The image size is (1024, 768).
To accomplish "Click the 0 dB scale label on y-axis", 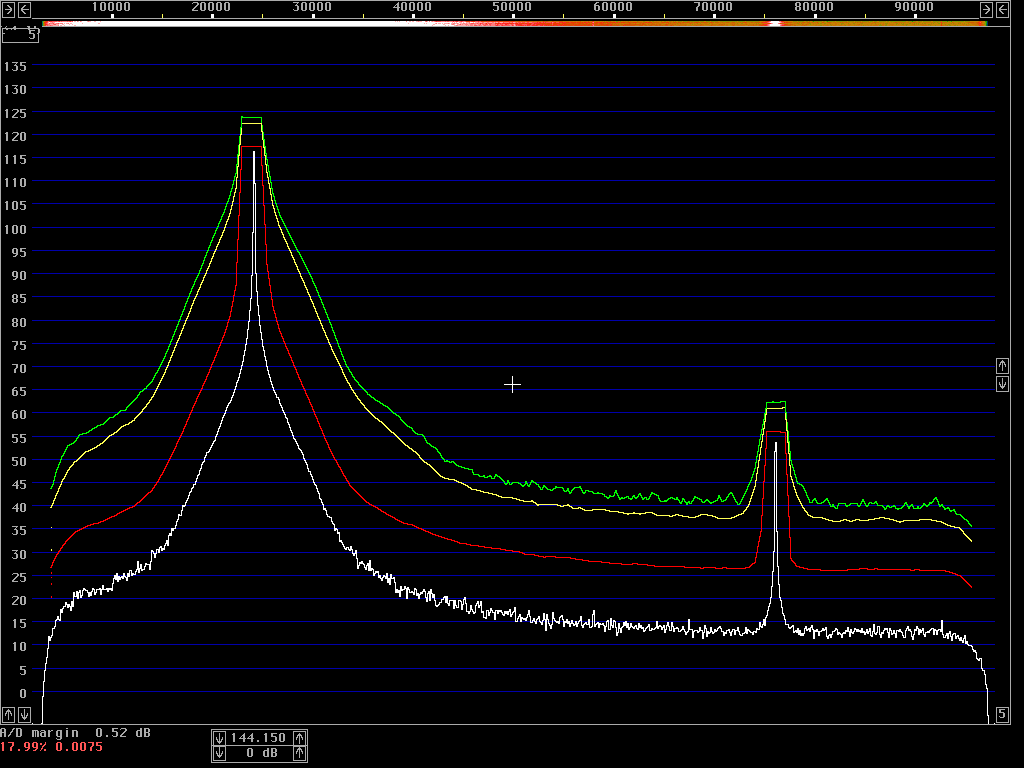I will [x=23, y=694].
